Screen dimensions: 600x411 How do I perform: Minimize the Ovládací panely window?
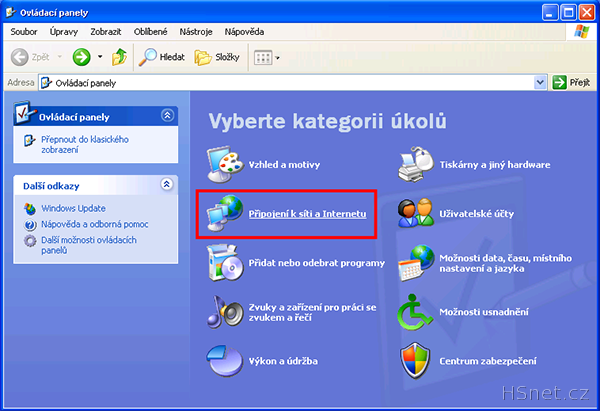coord(550,13)
